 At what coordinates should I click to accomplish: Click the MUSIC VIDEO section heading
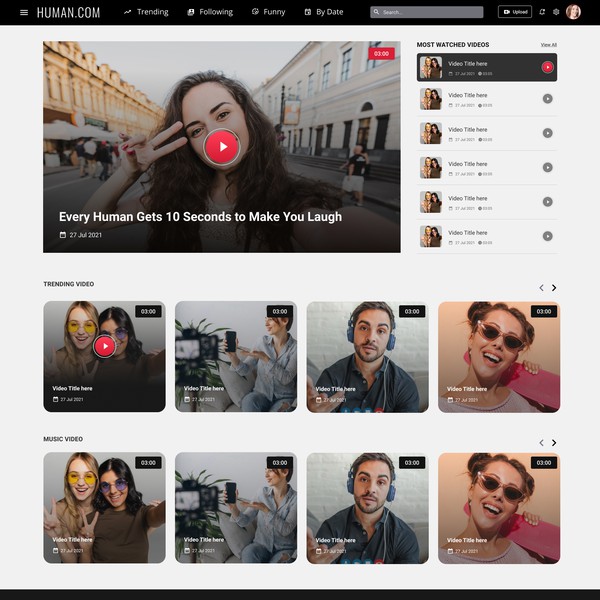point(63,439)
